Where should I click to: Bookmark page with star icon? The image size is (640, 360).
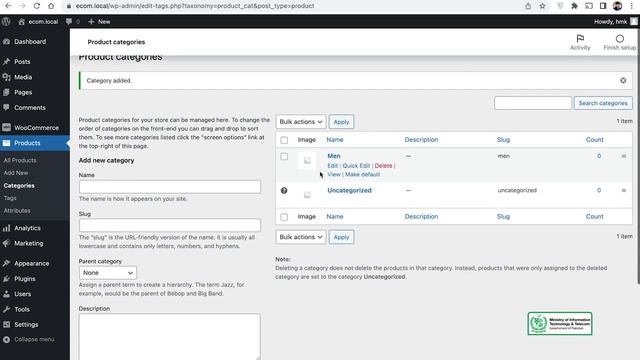[x=542, y=6]
